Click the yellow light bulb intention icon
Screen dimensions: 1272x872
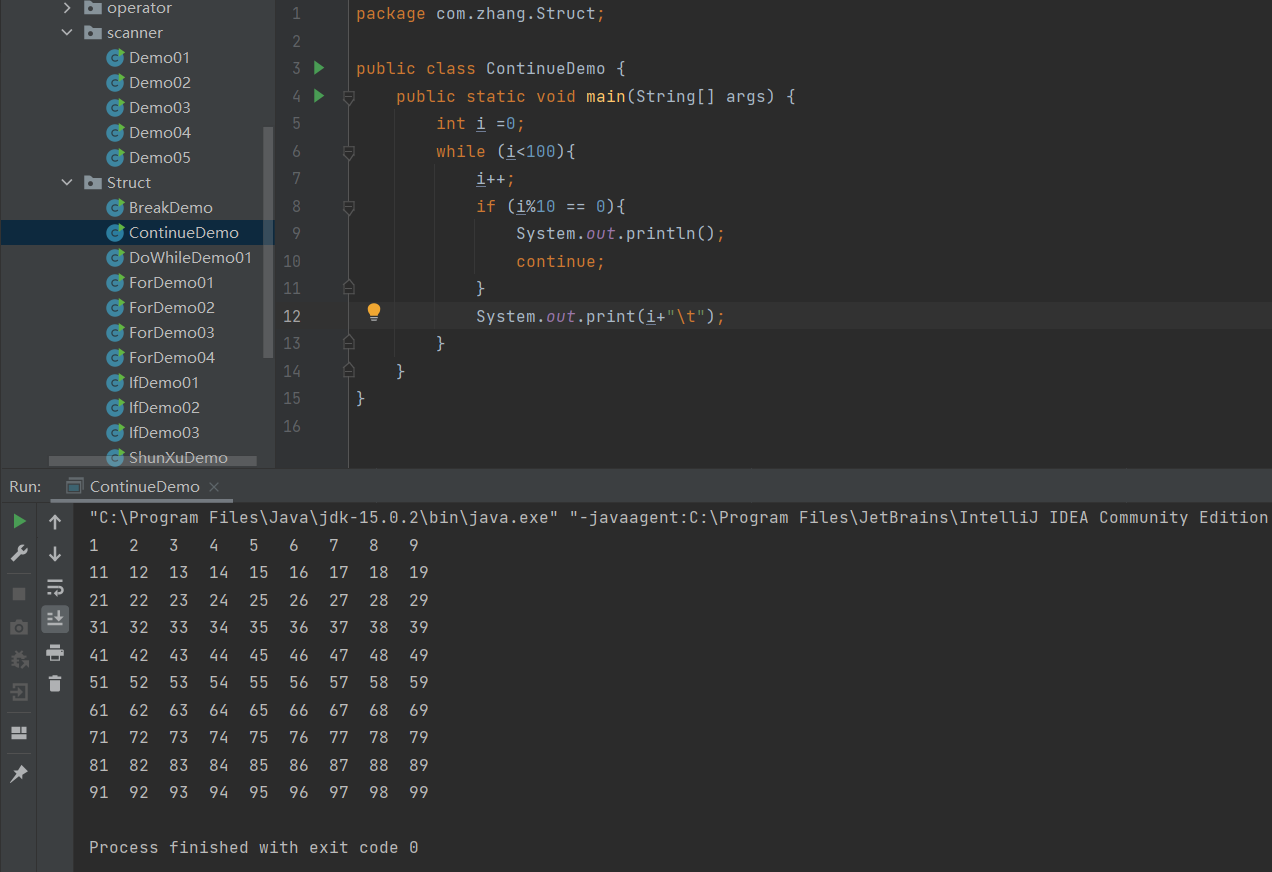pyautogui.click(x=374, y=312)
